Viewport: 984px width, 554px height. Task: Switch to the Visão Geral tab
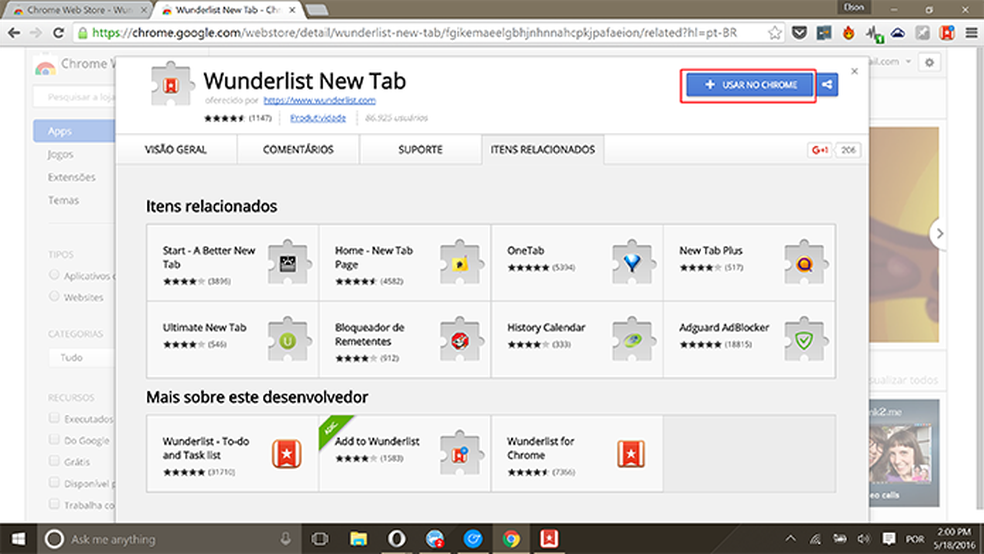[x=176, y=149]
